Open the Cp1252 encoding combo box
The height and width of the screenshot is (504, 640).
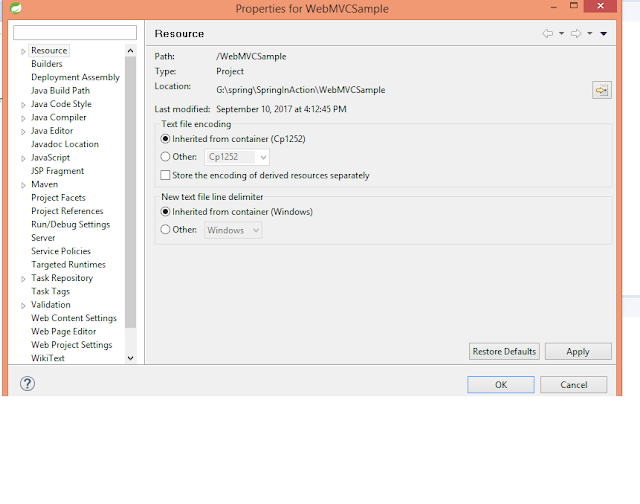click(237, 157)
